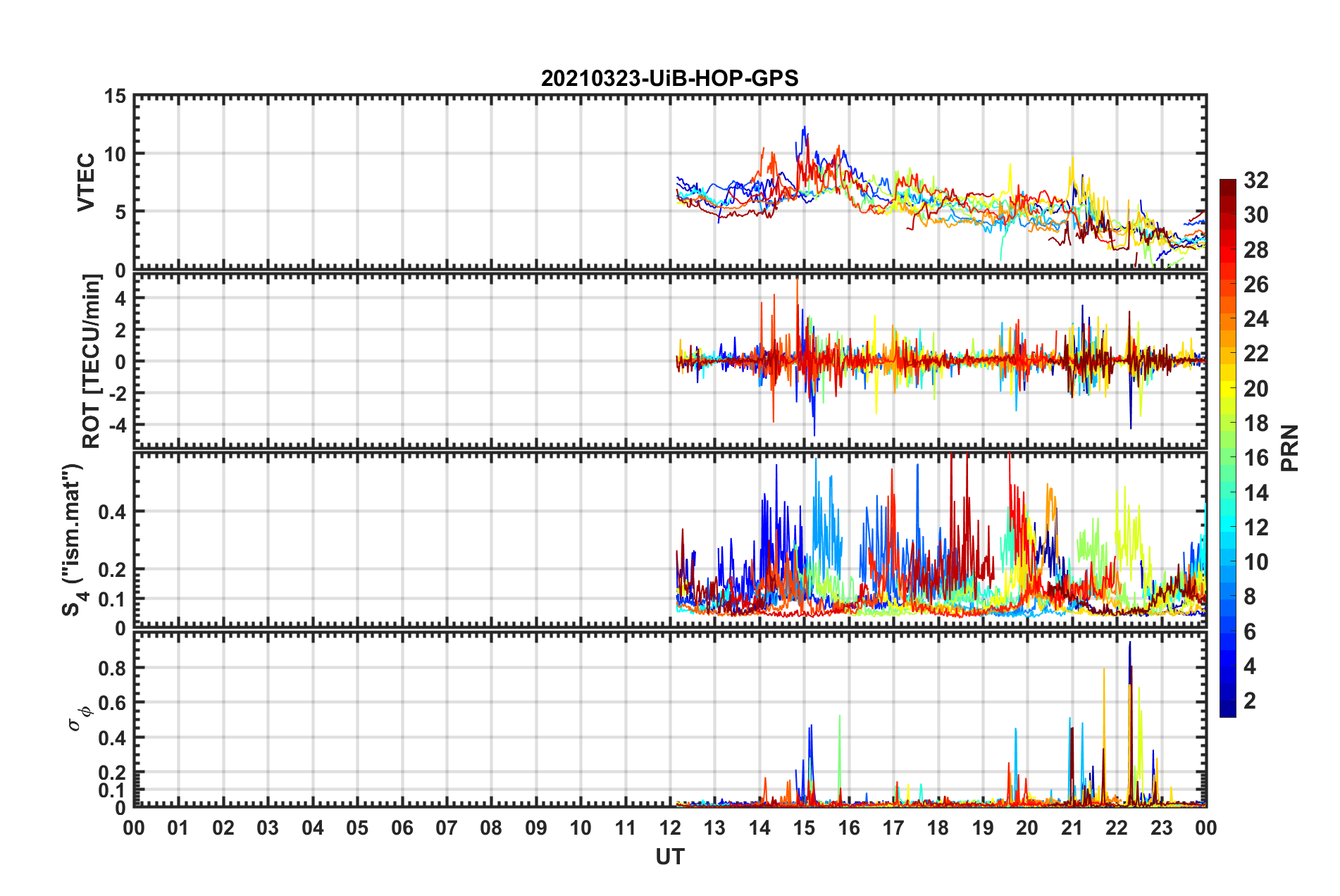Click ROT axis tick label -4

pos(117,425)
